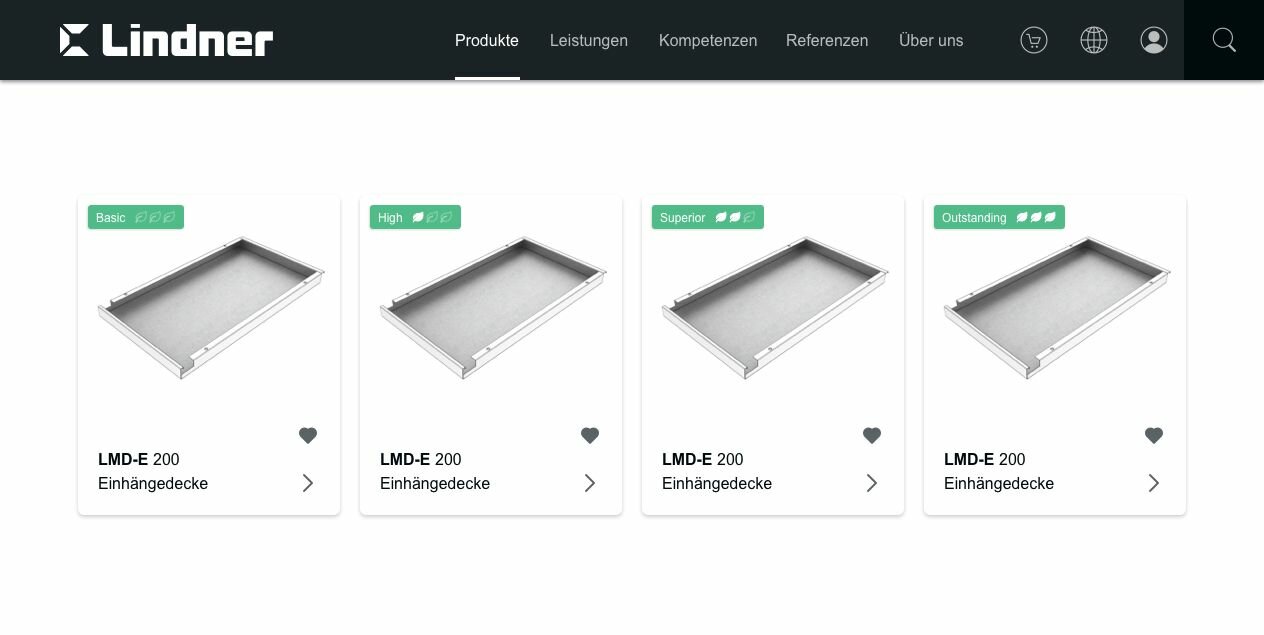Image resolution: width=1264 pixels, height=635 pixels.
Task: Open the globe language selector
Action: coord(1094,40)
